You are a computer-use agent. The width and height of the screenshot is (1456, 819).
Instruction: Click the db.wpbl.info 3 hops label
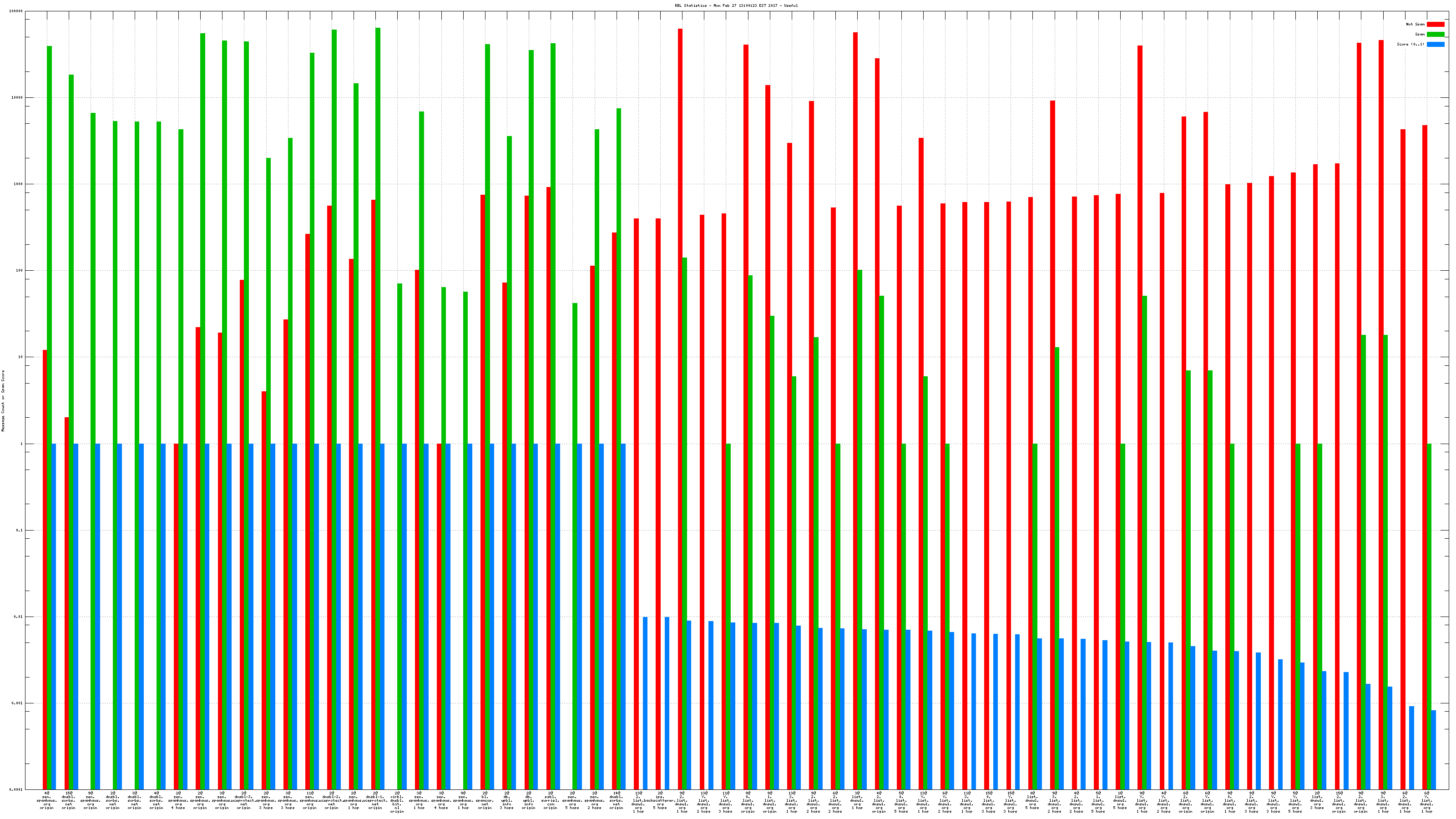coord(507,800)
